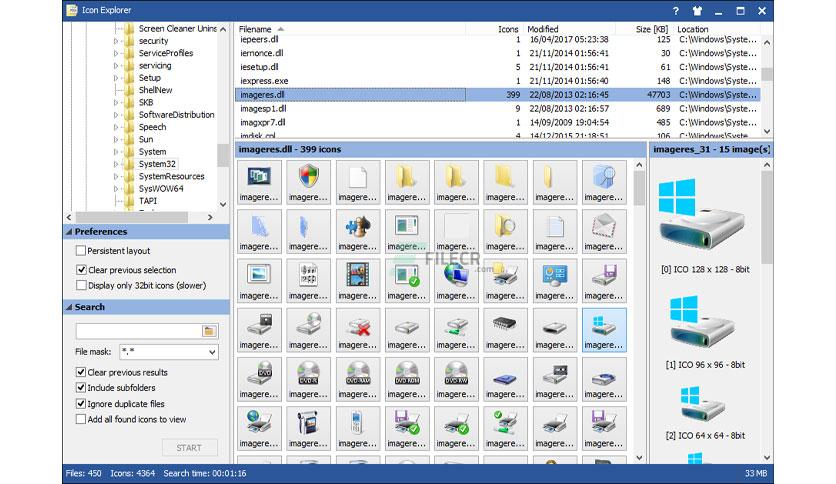Select the SystemResources folder in tree
836x484 pixels.
coord(172,176)
